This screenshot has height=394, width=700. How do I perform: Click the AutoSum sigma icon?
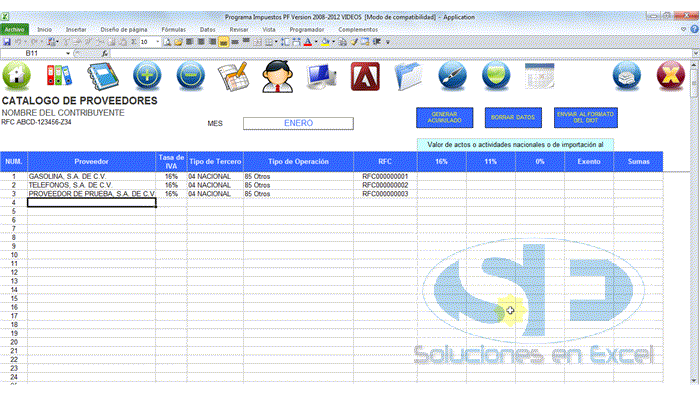pyautogui.click(x=133, y=42)
